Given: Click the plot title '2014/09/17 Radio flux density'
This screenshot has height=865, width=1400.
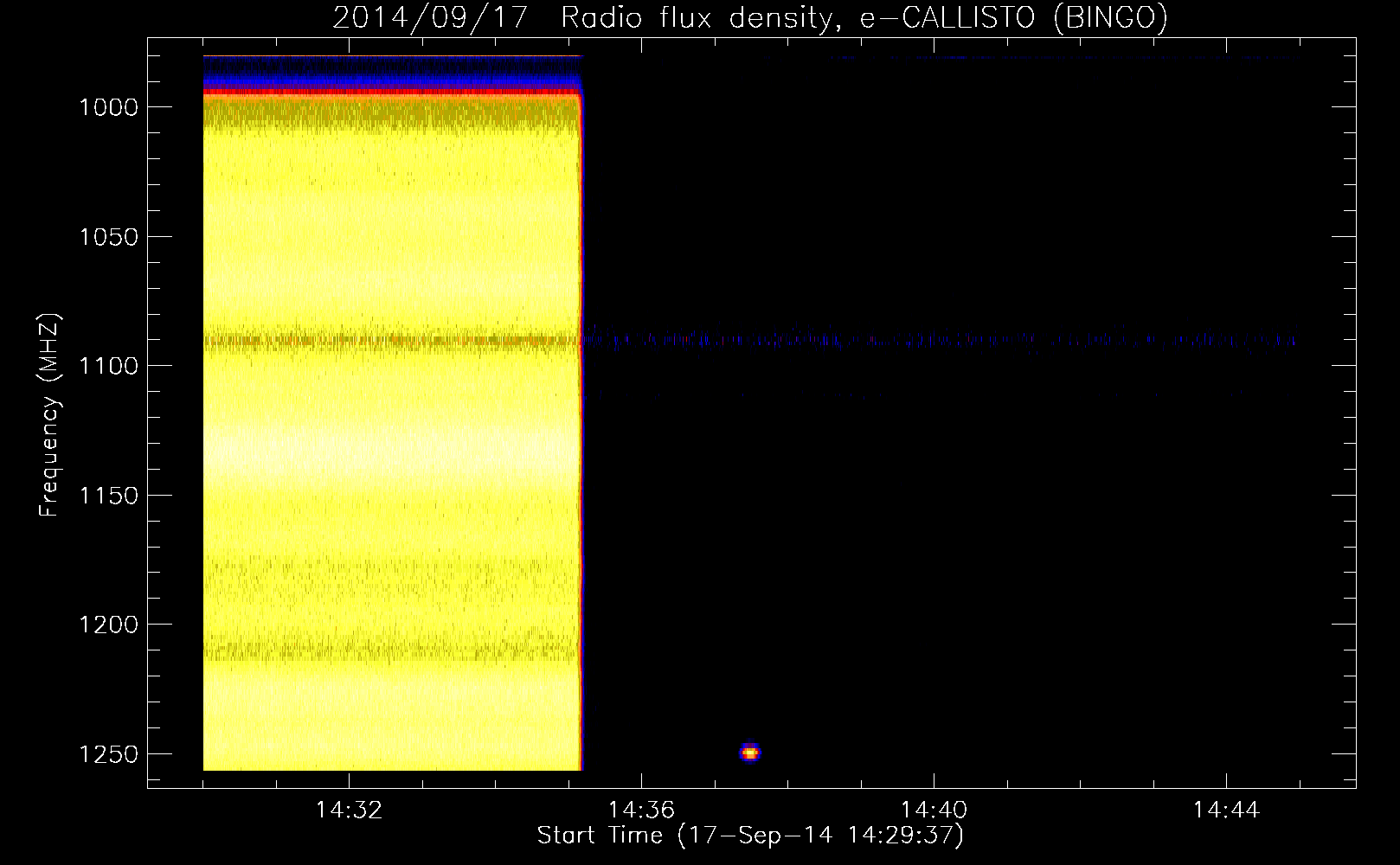Looking at the screenshot, I should tap(586, 17).
